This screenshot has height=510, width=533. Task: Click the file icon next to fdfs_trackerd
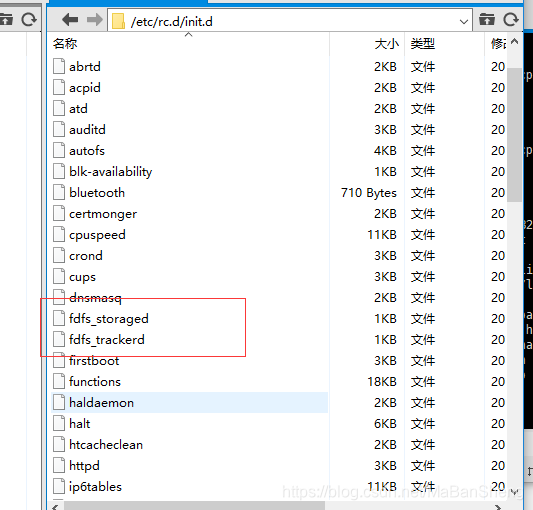point(59,339)
